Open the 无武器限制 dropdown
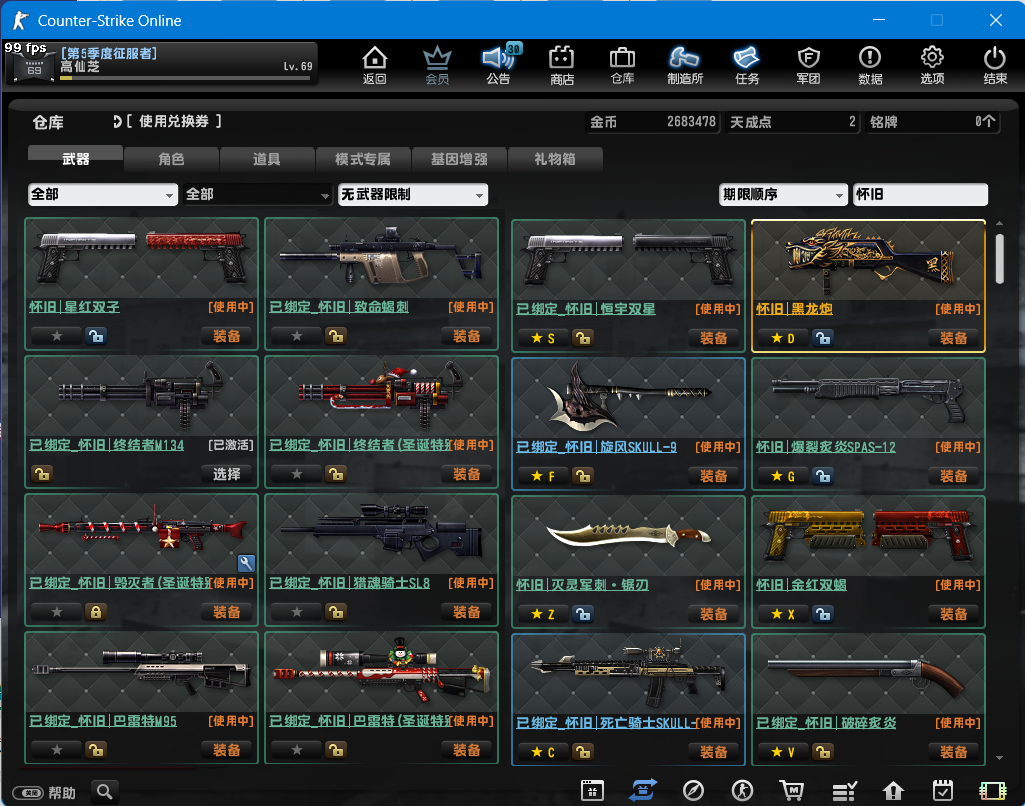This screenshot has height=806, width=1025. click(x=413, y=195)
